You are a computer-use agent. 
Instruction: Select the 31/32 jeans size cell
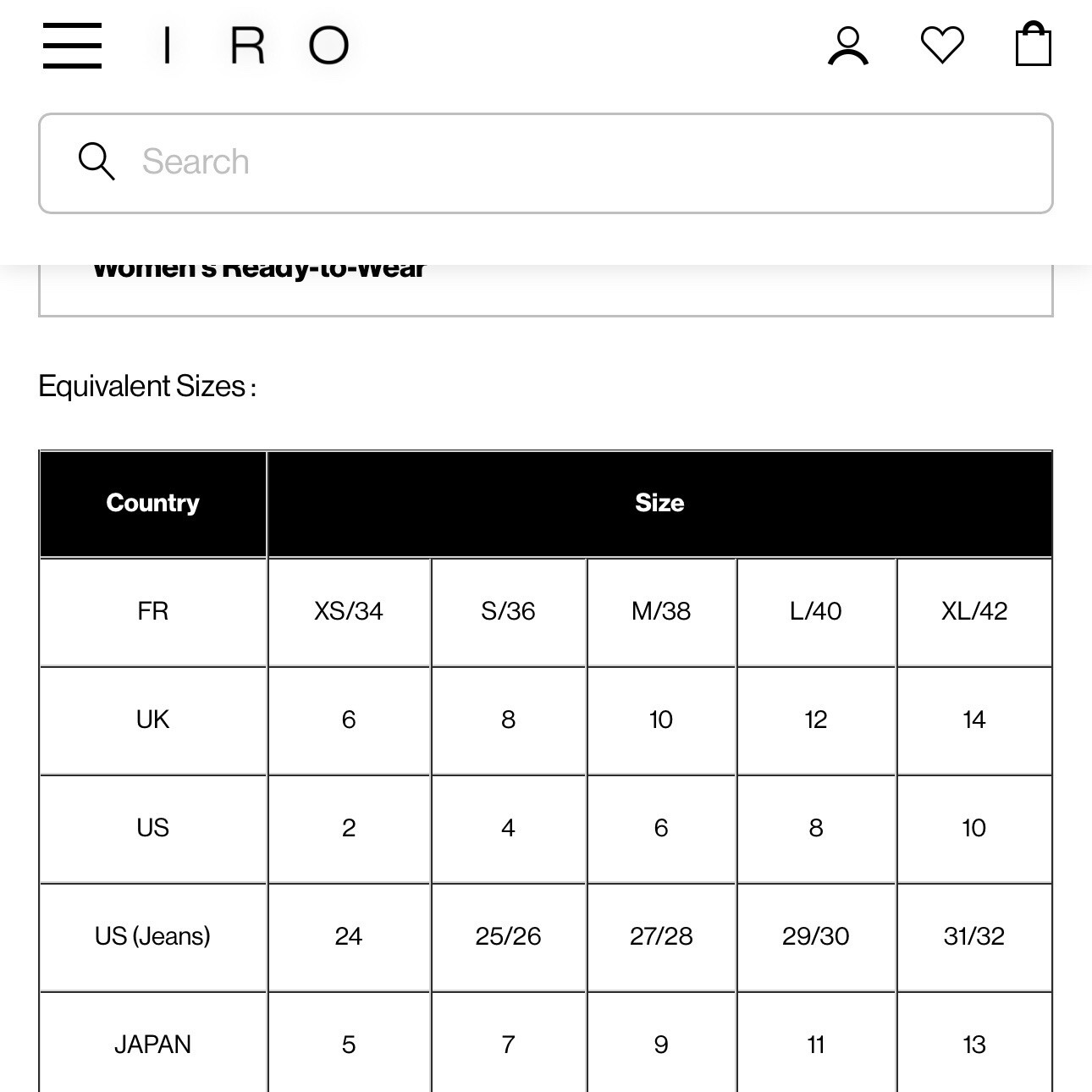tap(974, 937)
